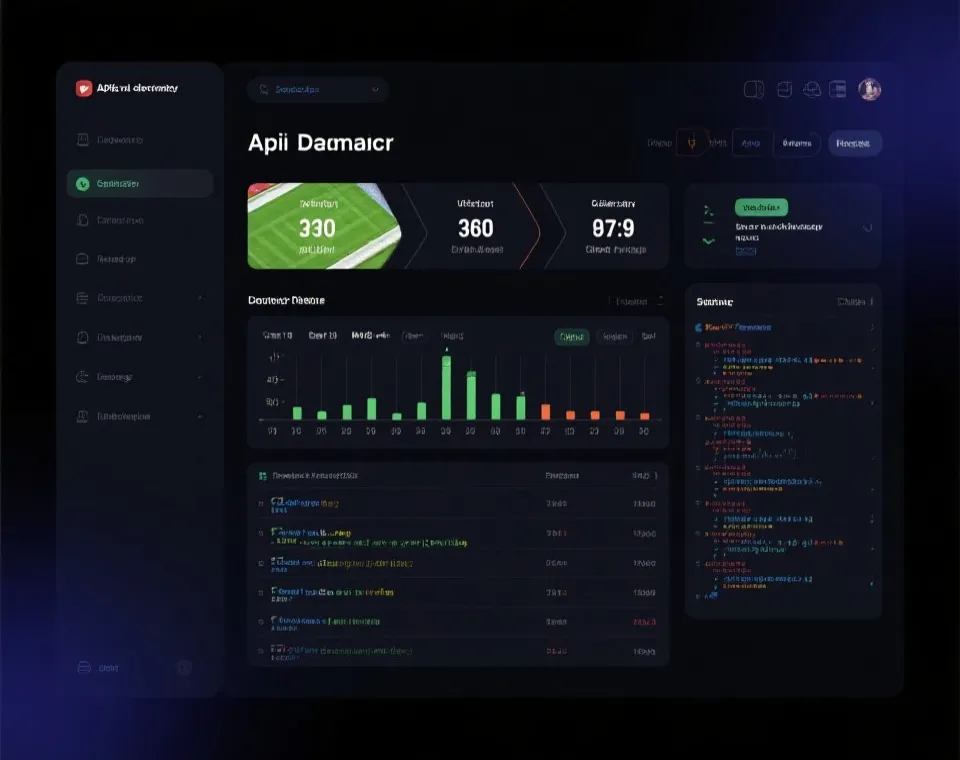The image size is (960, 760).
Task: Tick the last table row checkbox
Action: (262, 651)
